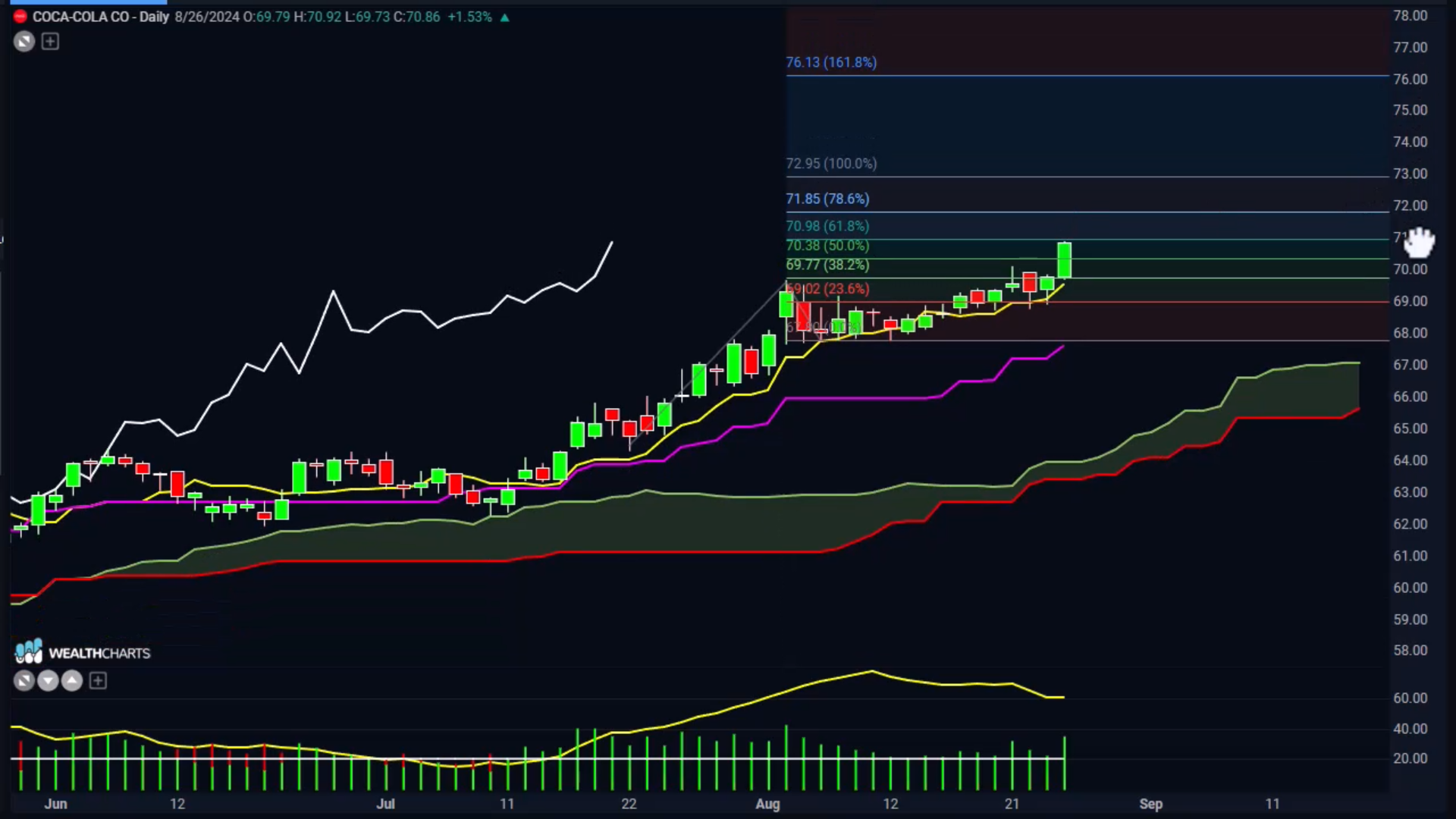
Task: Click the high value H:70.92
Action: [x=318, y=17]
